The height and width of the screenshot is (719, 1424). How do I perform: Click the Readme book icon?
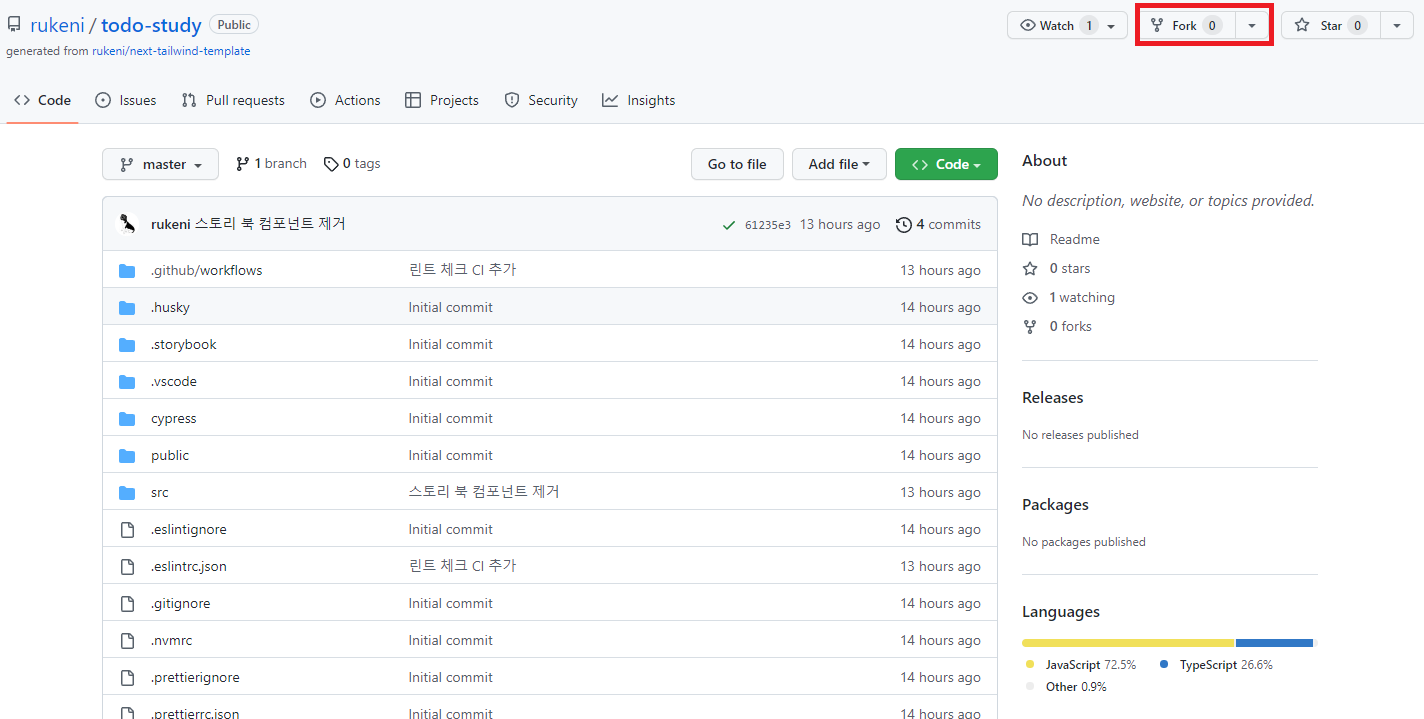[1030, 239]
